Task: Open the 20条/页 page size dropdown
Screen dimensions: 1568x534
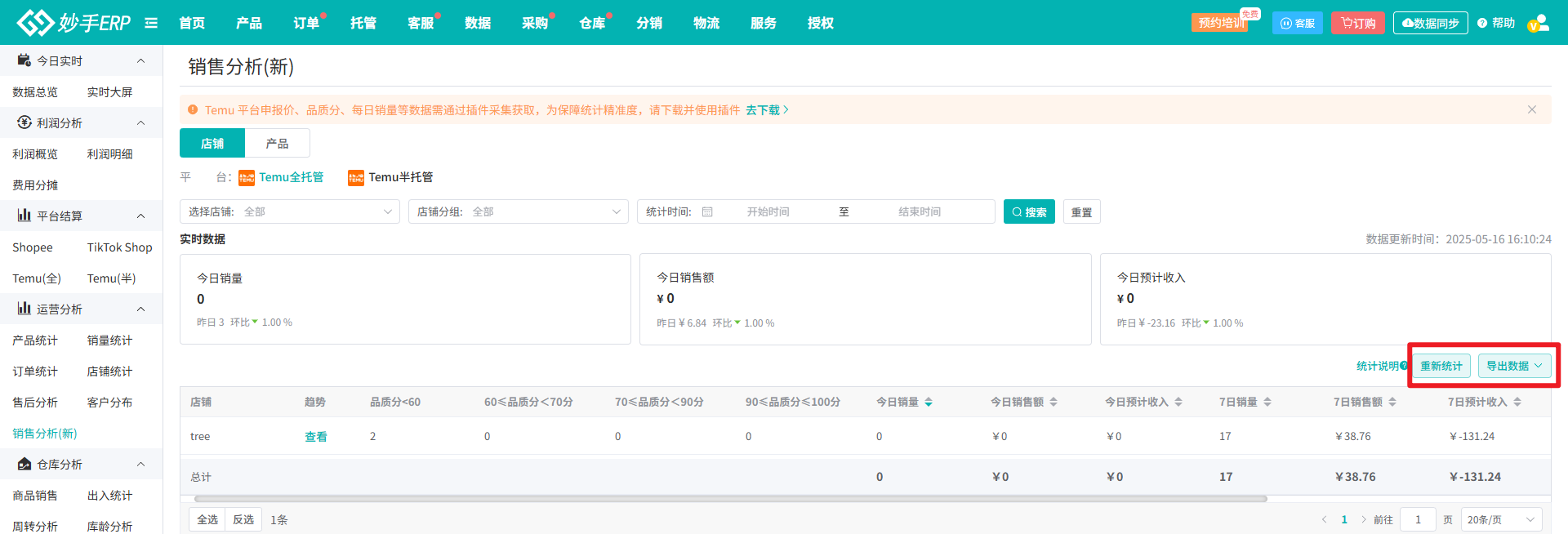Action: pos(1501,519)
